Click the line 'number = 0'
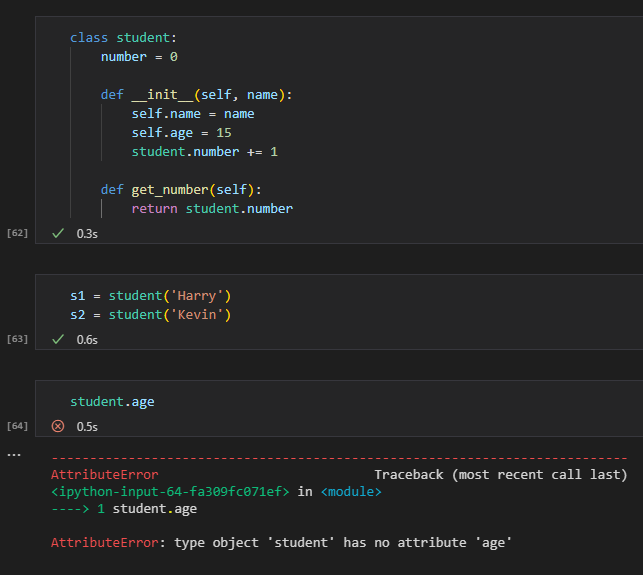The image size is (643, 575). pos(139,57)
